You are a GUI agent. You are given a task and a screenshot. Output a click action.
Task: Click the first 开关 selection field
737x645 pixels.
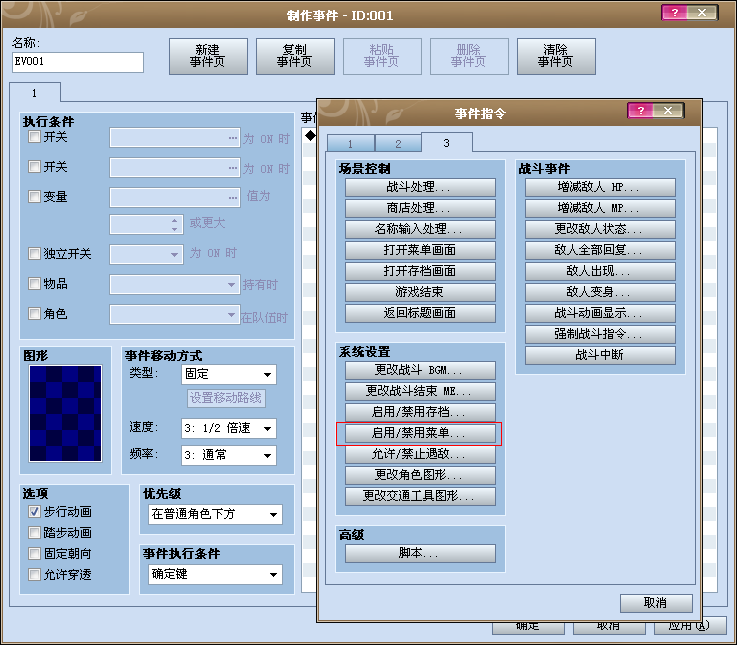click(x=175, y=138)
